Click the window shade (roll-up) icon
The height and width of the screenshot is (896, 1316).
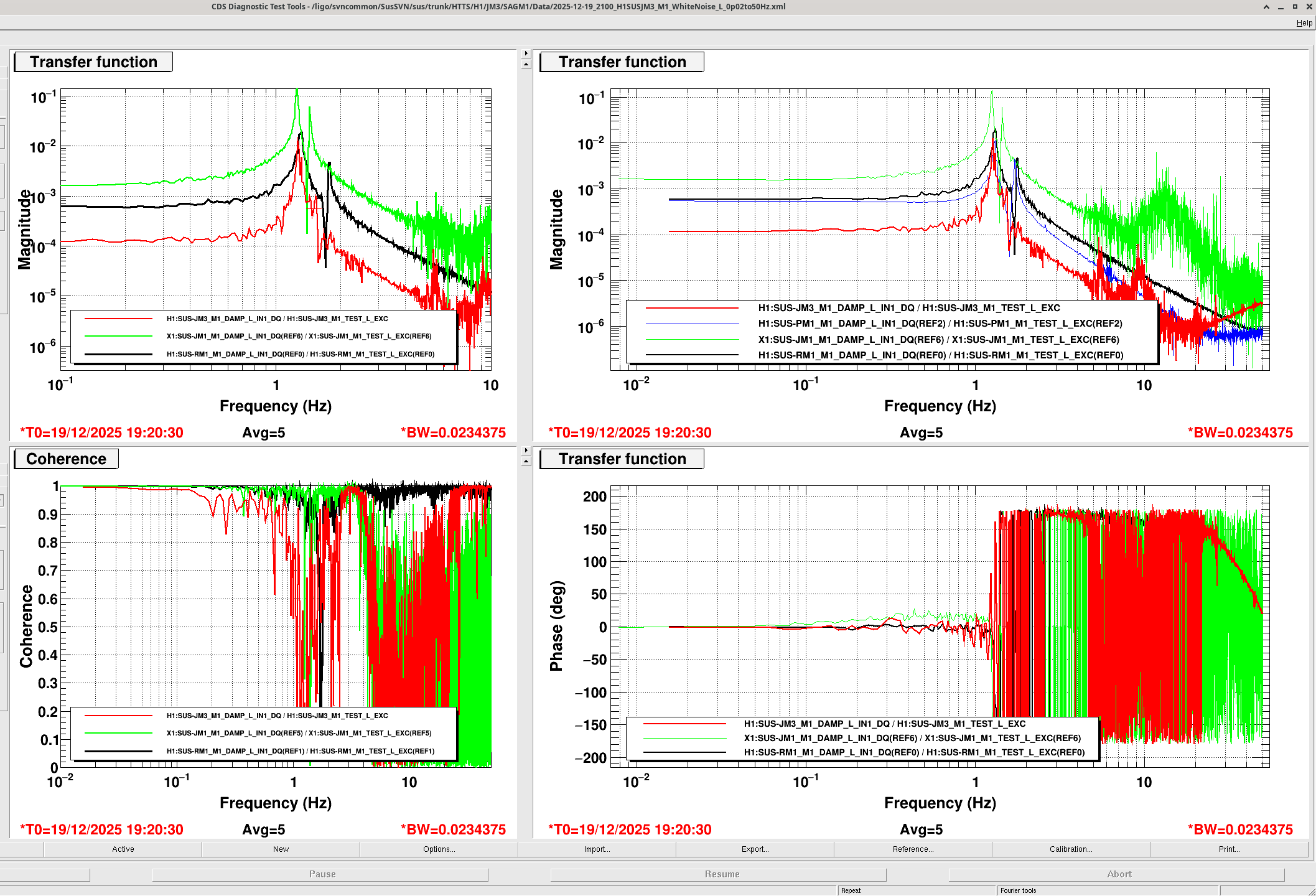click(1266, 7)
